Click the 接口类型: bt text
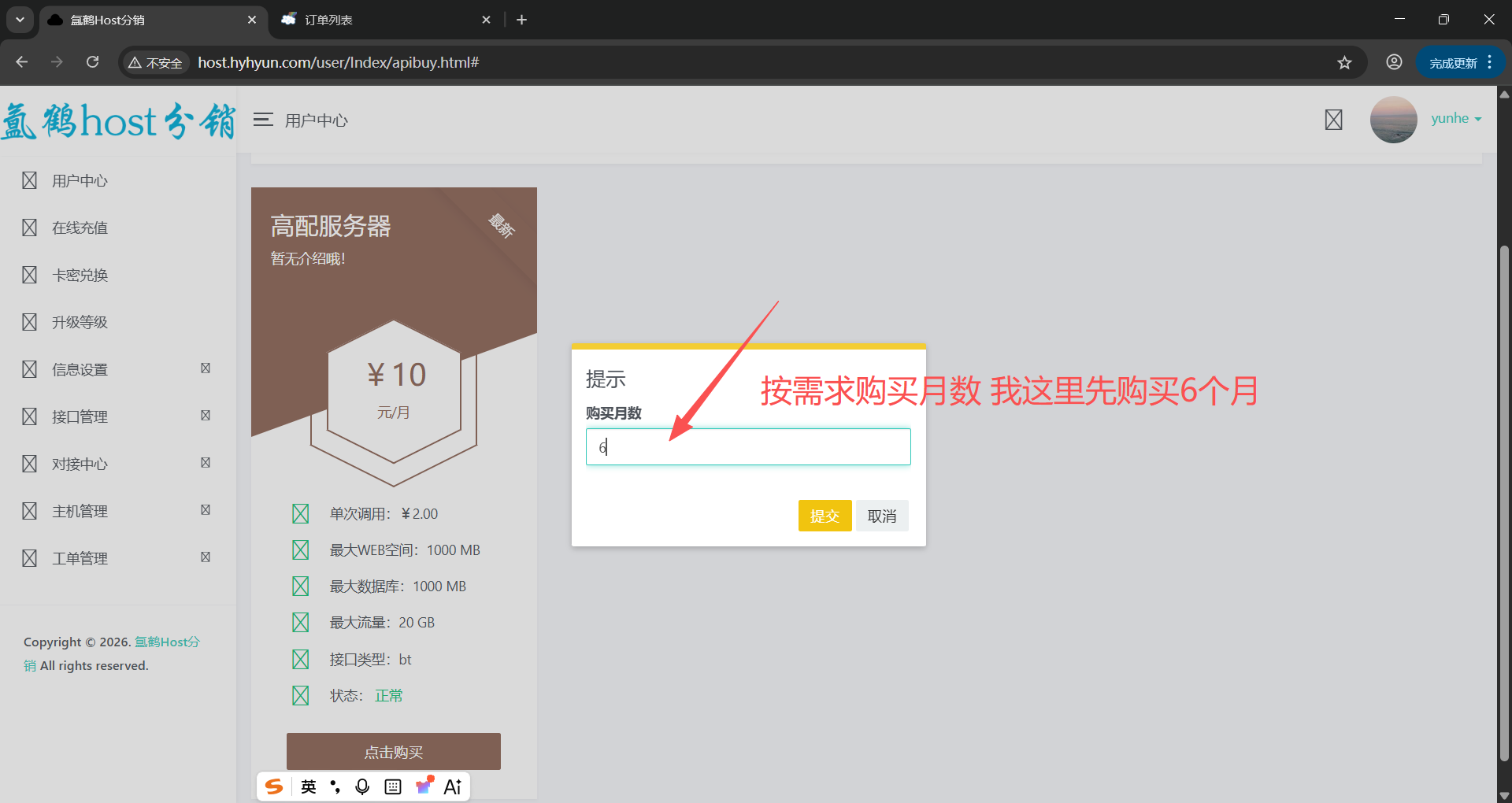 click(370, 660)
